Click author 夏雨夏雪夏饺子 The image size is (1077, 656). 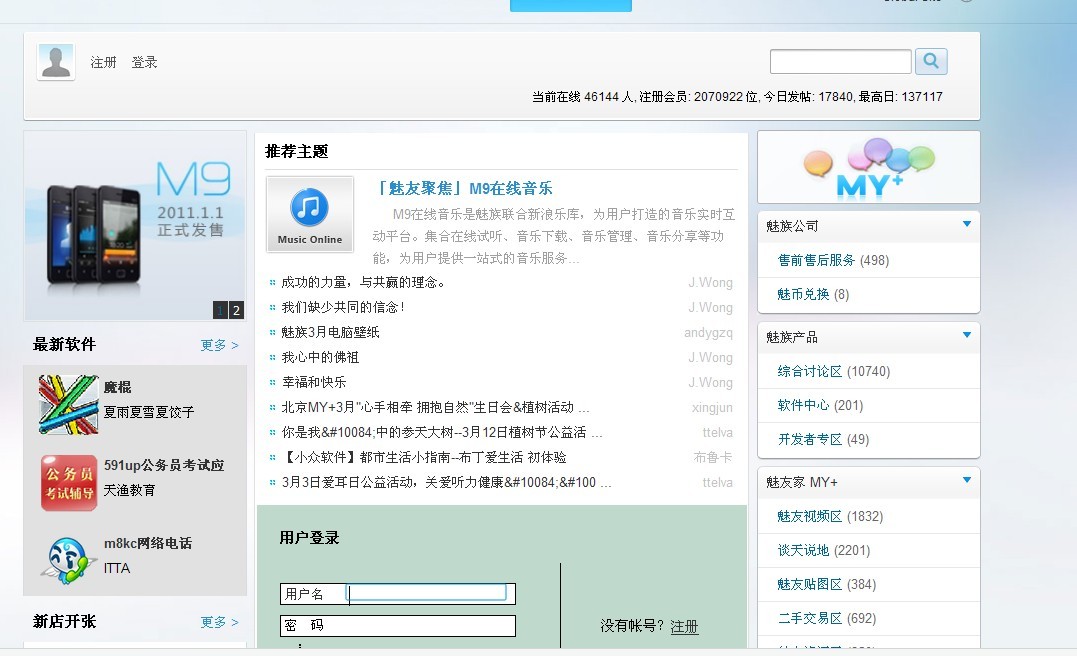tap(149, 412)
